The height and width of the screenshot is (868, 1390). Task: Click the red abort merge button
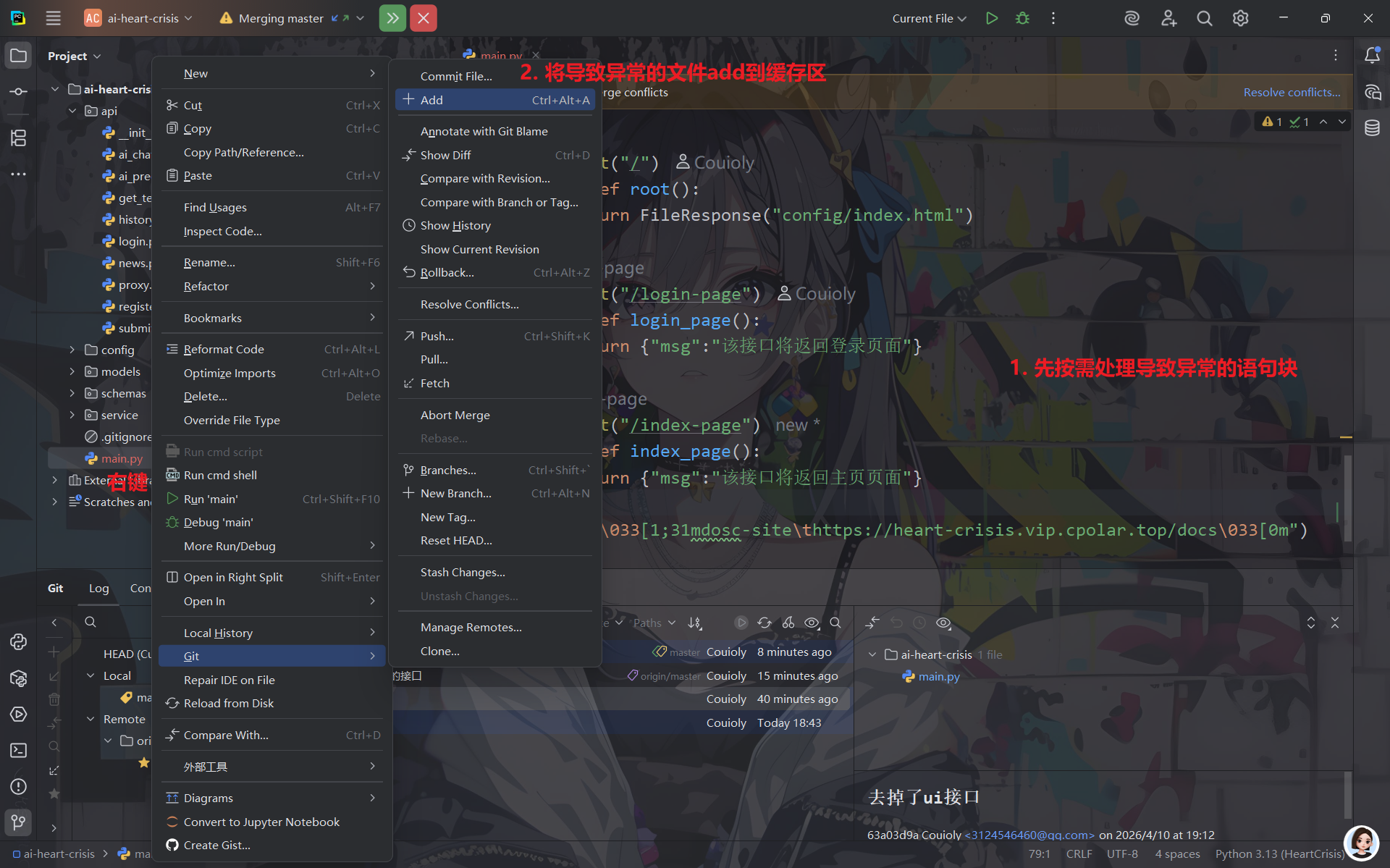point(424,18)
